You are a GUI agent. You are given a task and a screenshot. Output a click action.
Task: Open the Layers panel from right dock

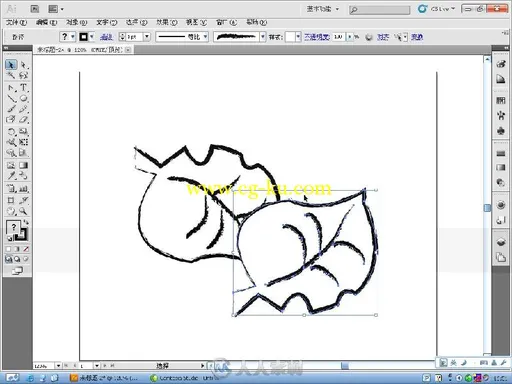(x=501, y=242)
